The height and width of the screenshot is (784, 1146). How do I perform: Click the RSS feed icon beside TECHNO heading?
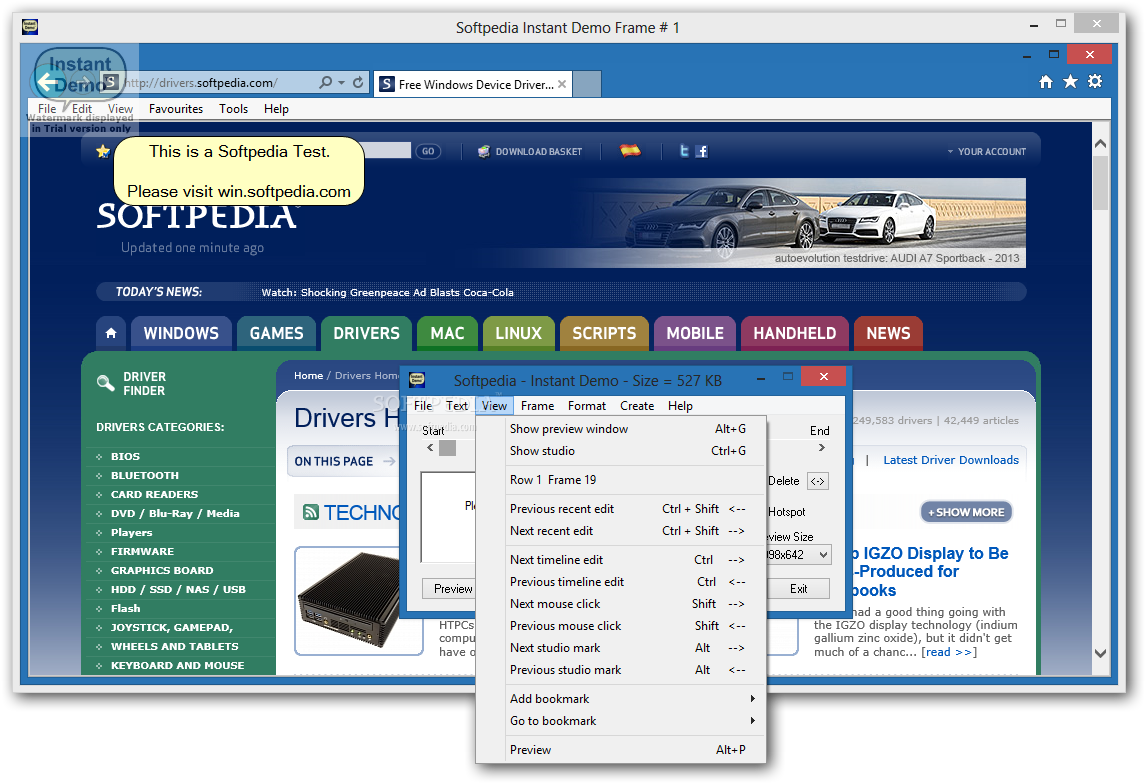311,512
